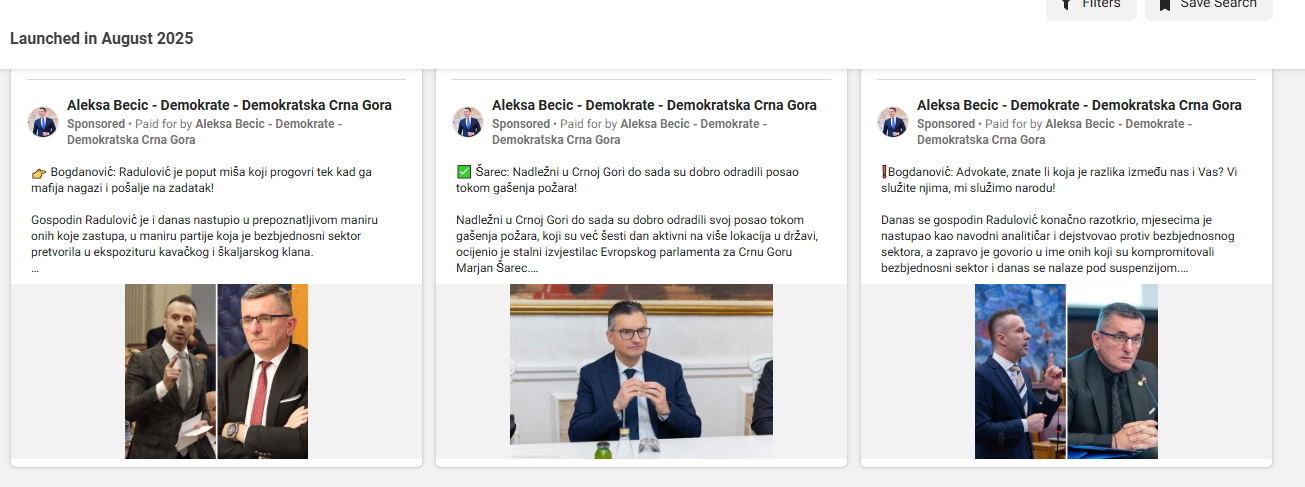Open the middle ad's advertiser profile picture
Image resolution: width=1305 pixels, height=487 pixels.
click(468, 122)
